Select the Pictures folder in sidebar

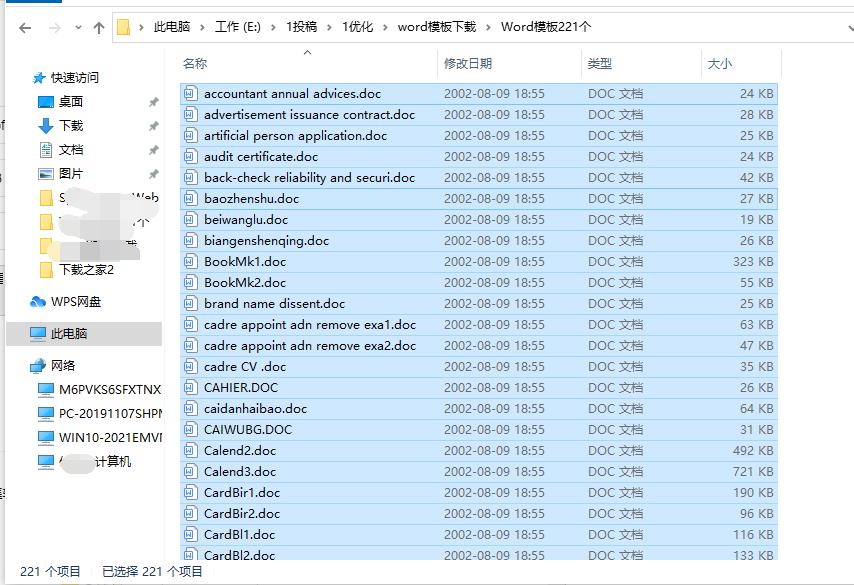pyautogui.click(x=71, y=174)
